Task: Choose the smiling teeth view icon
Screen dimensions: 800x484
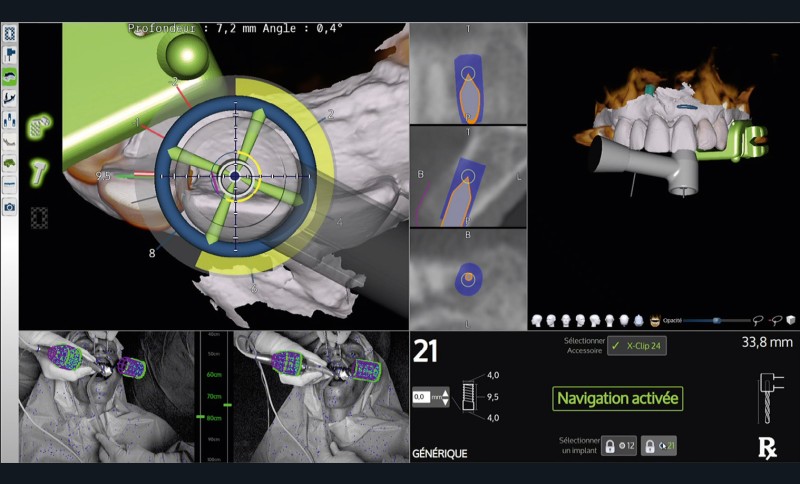Action: (655, 320)
